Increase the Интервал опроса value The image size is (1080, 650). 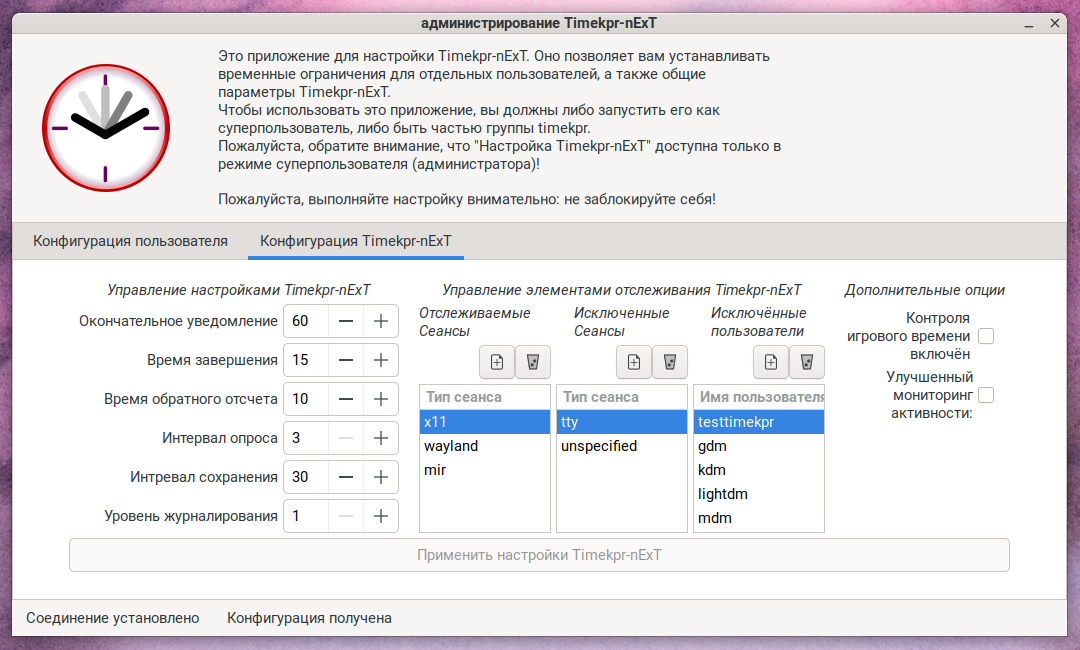[x=380, y=438]
